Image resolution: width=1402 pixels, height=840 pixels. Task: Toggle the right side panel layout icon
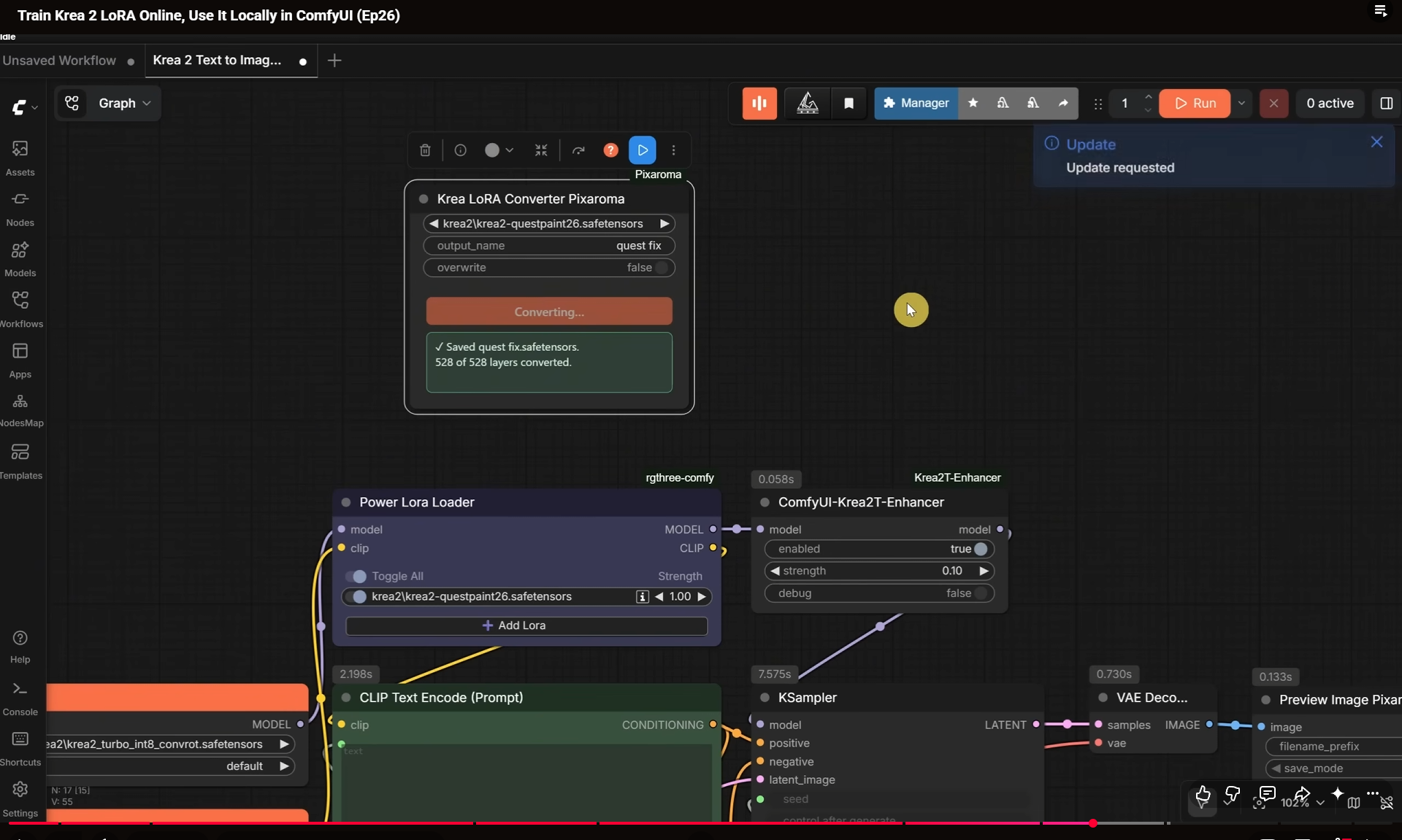[x=1386, y=104]
